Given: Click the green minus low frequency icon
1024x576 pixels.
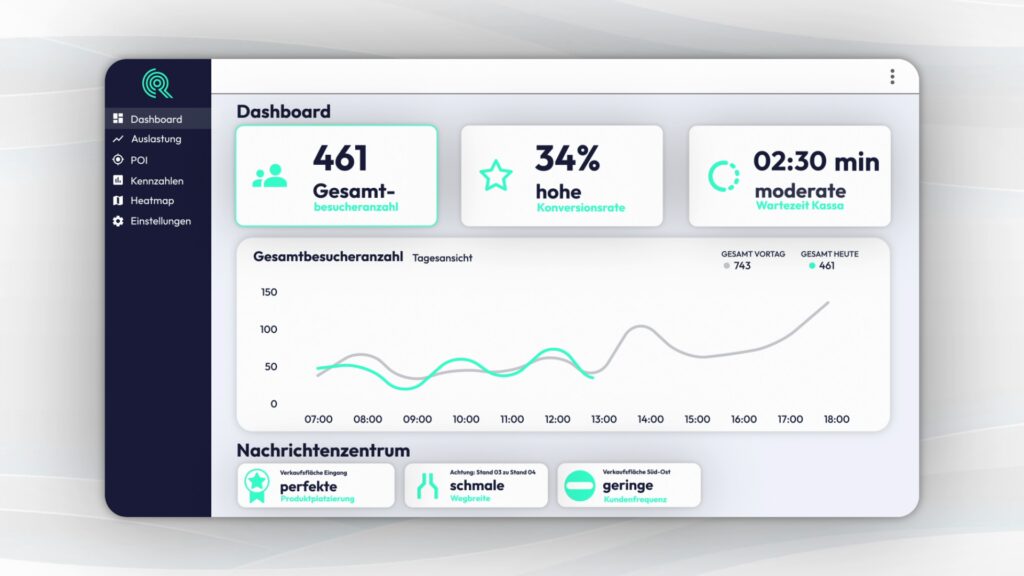Looking at the screenshot, I should [x=579, y=486].
